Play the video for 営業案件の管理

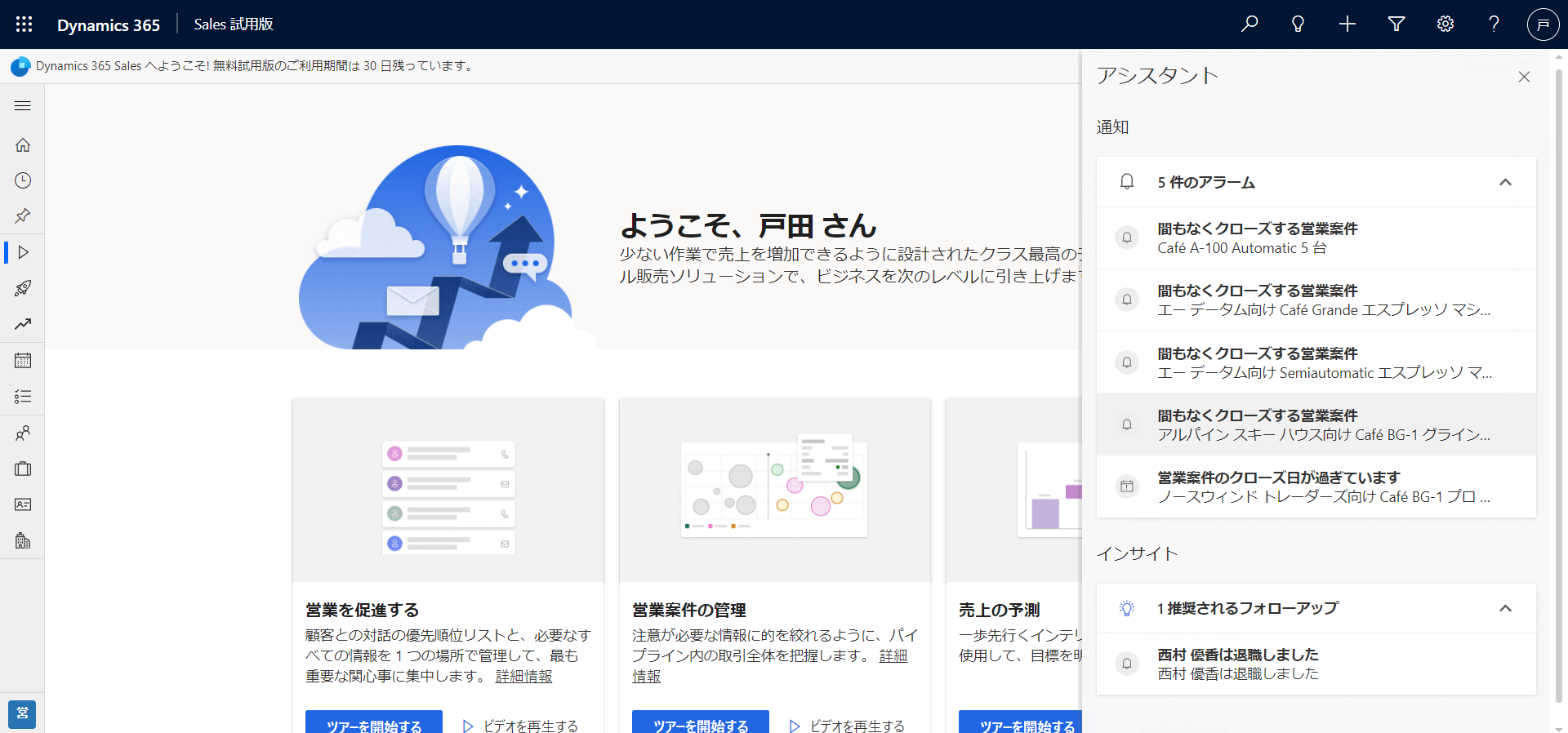(847, 726)
